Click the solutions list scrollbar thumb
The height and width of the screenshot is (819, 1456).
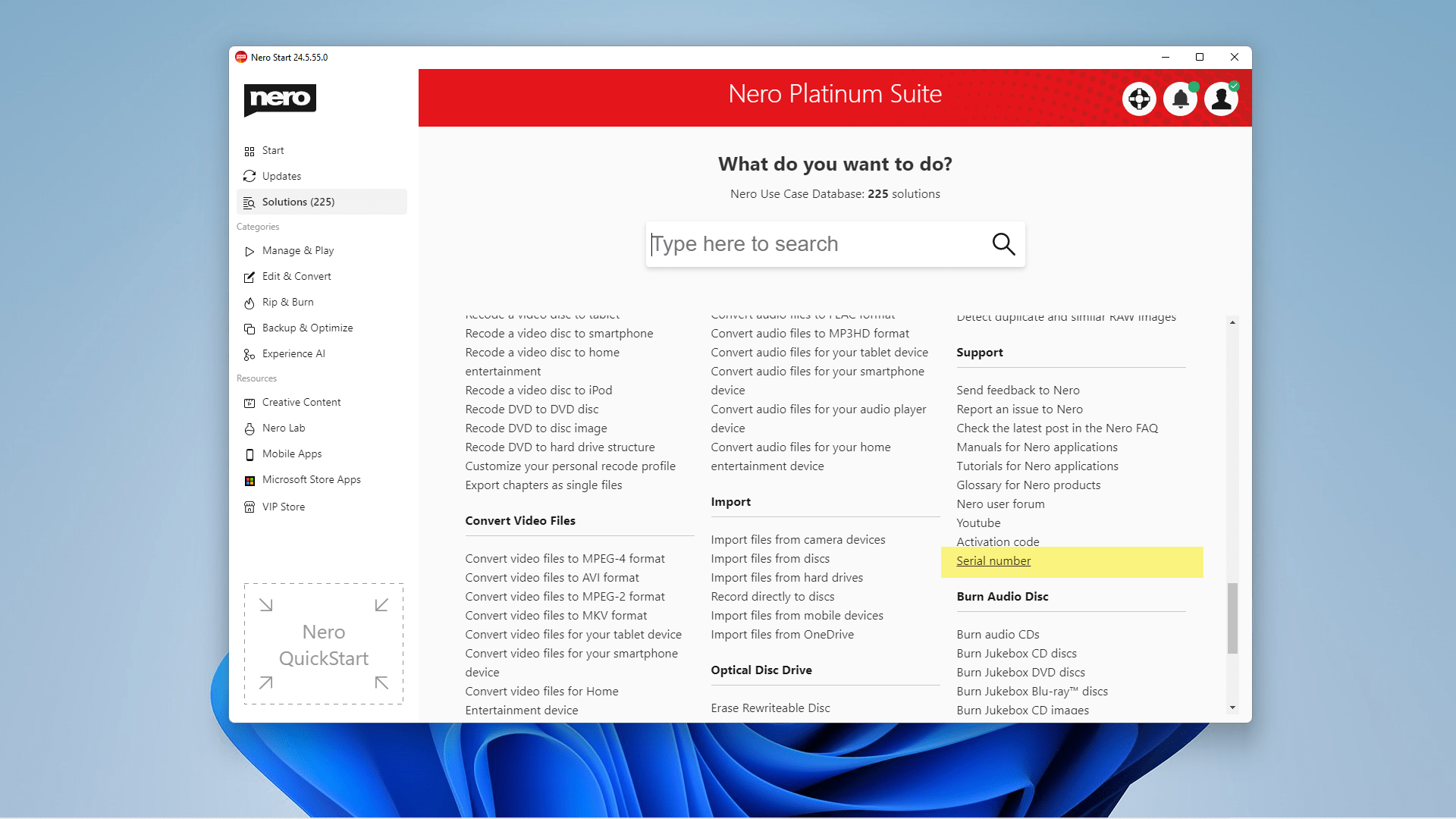tap(1232, 618)
